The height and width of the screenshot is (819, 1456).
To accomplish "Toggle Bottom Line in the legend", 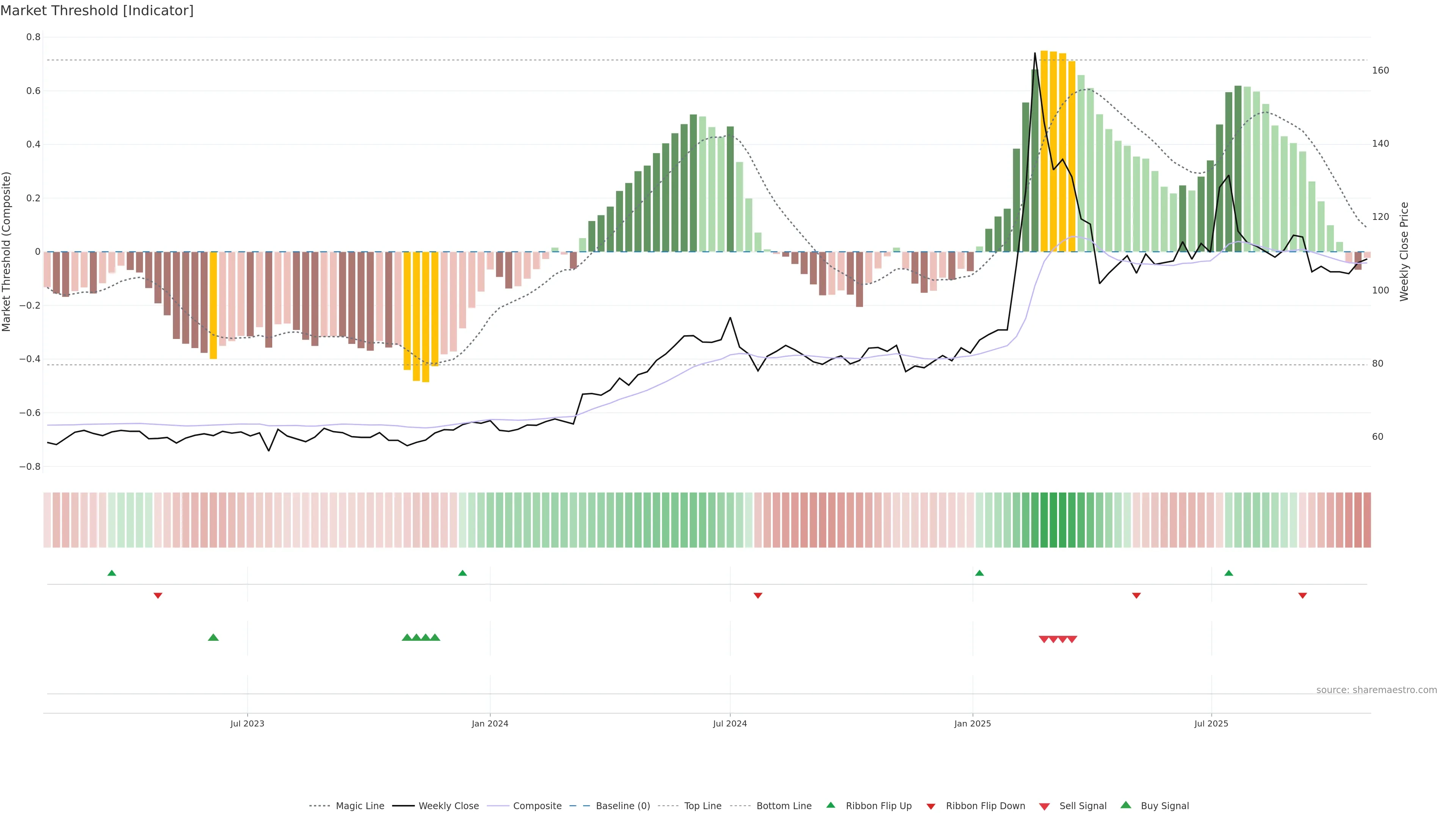I will coord(783,806).
